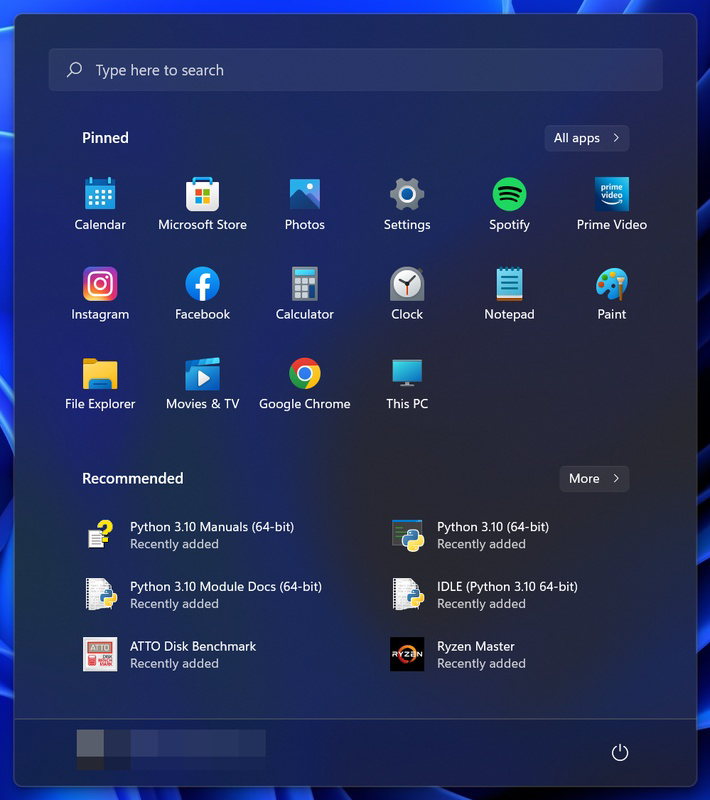
Task: Click the Type here to search box
Action: point(356,70)
